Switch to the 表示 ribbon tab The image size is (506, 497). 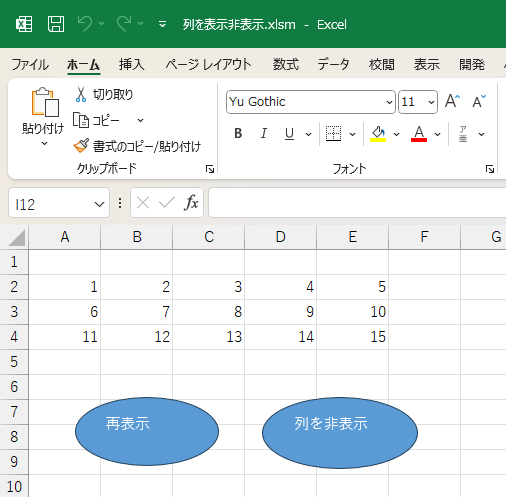click(x=427, y=64)
